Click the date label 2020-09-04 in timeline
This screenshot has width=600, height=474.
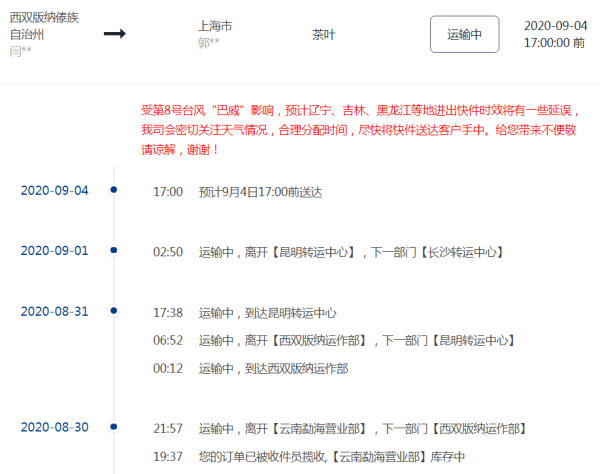[x=54, y=191]
